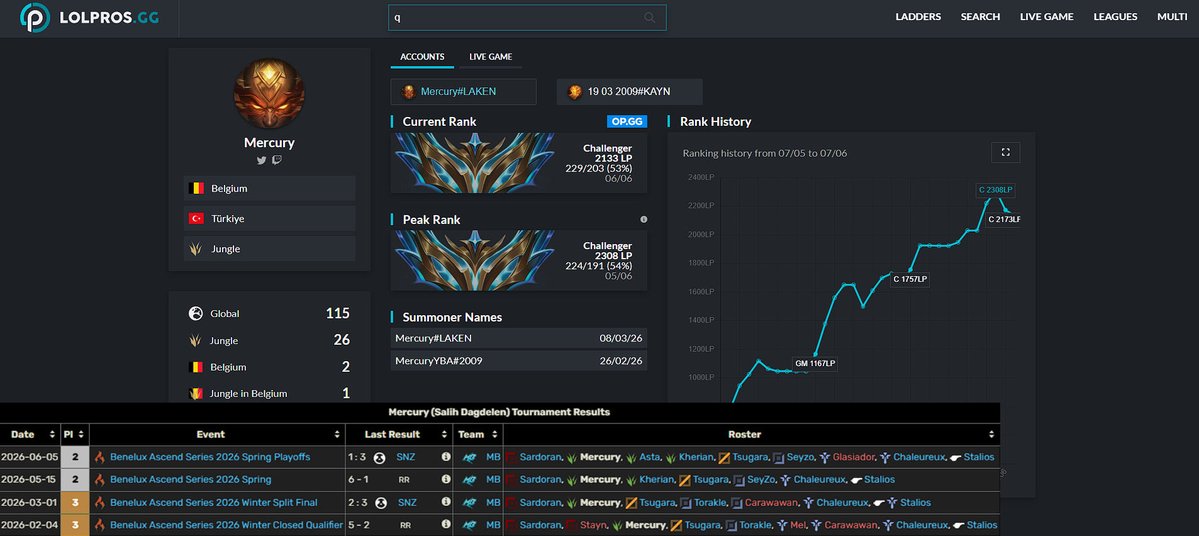
Task: Click the event flame icon beside Benelux Spring Playoffs
Action: 99,457
